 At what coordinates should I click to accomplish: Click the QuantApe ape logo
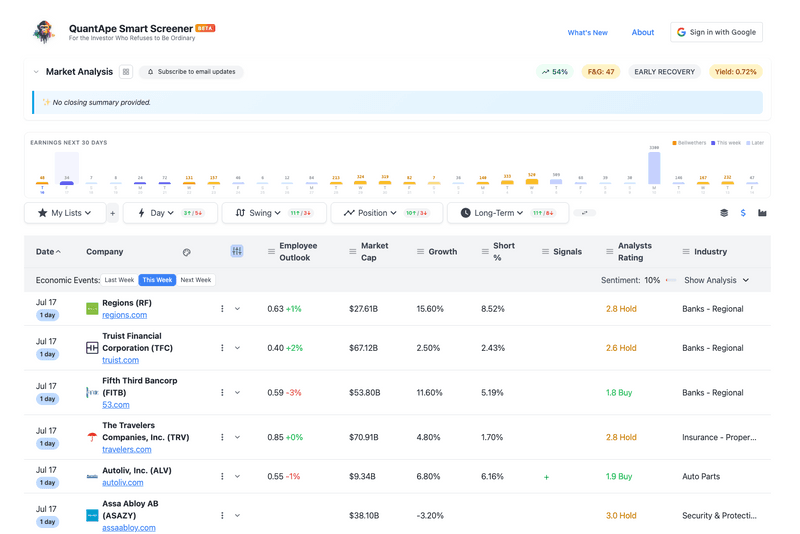(x=44, y=32)
